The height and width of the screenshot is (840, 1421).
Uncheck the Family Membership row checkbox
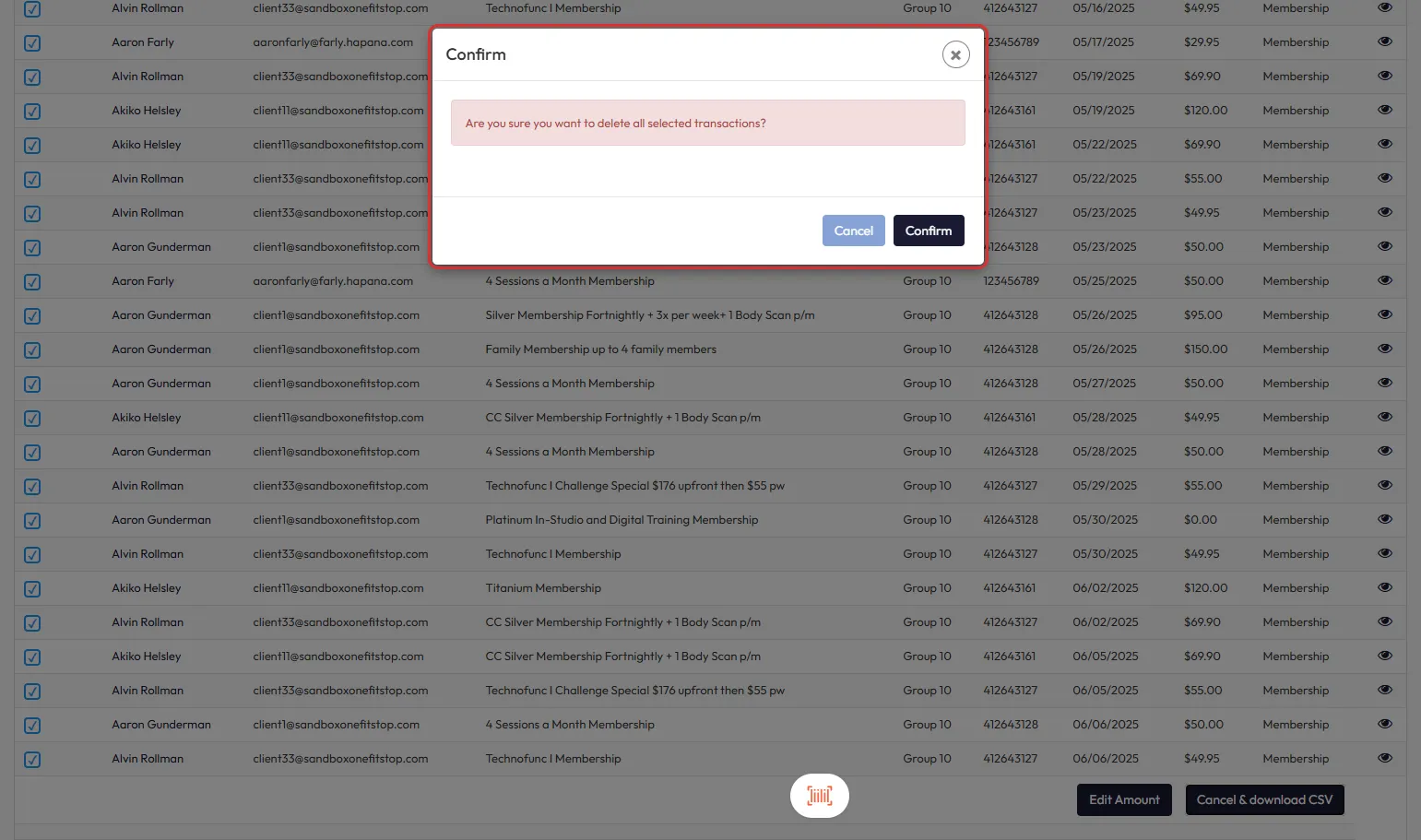(x=32, y=350)
